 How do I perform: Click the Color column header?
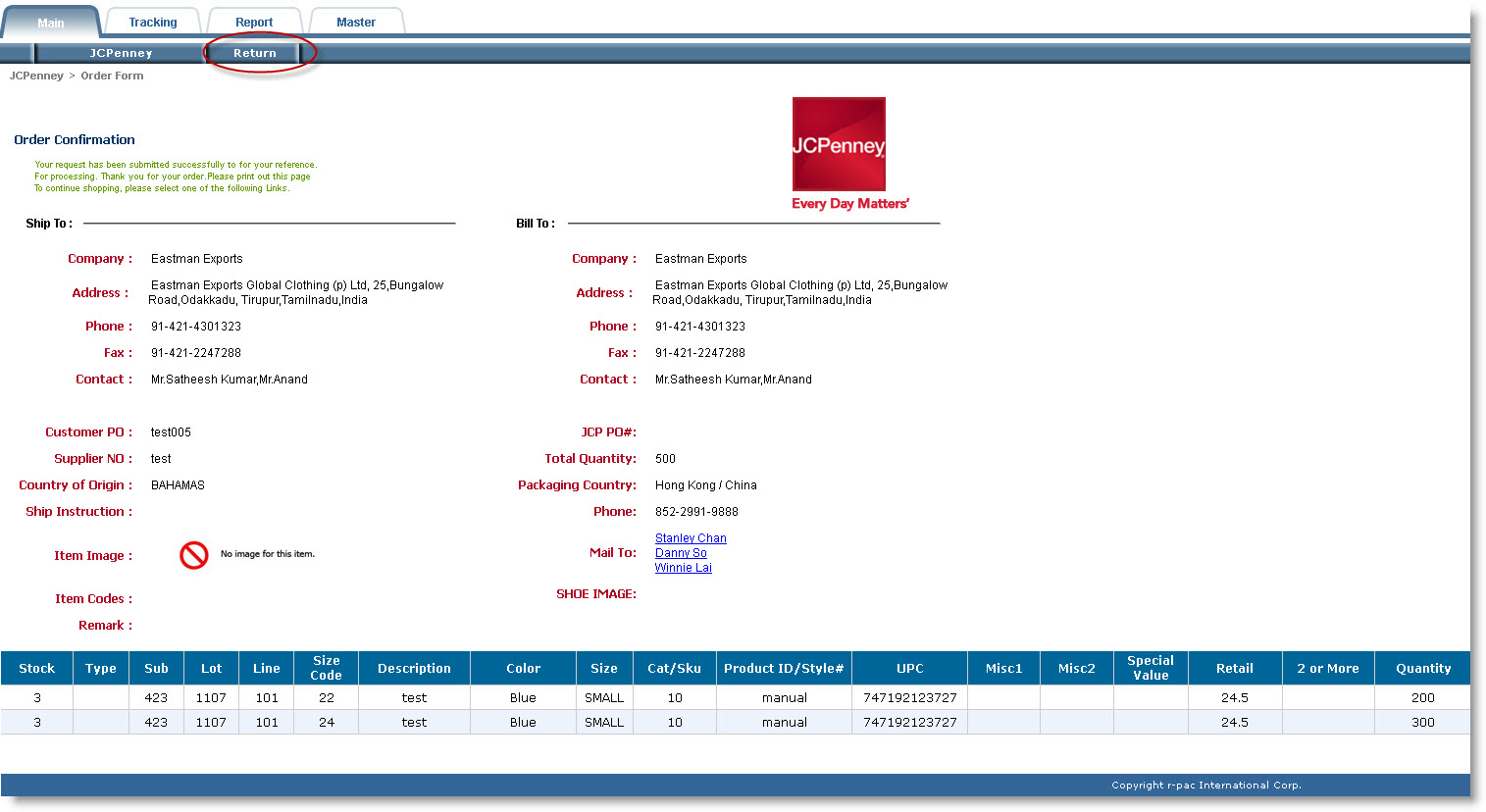pos(524,668)
